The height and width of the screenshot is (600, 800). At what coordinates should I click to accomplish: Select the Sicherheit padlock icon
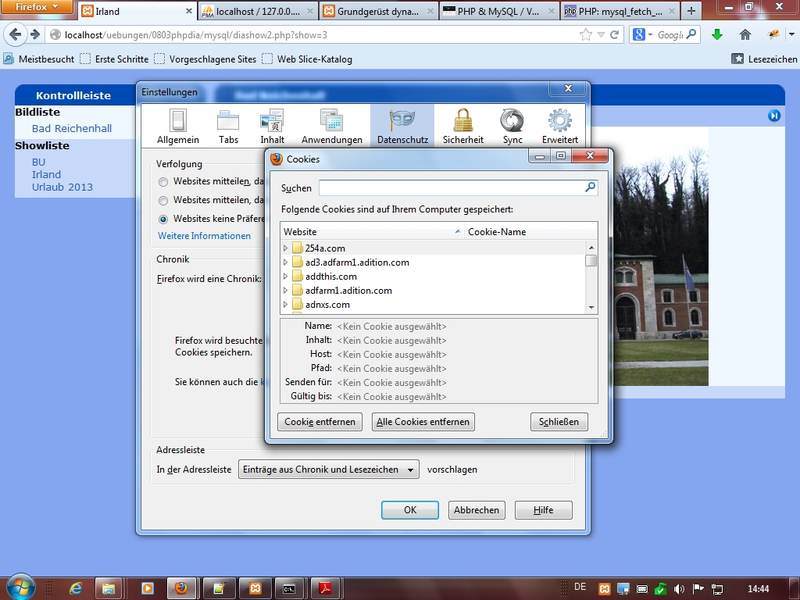tap(463, 122)
